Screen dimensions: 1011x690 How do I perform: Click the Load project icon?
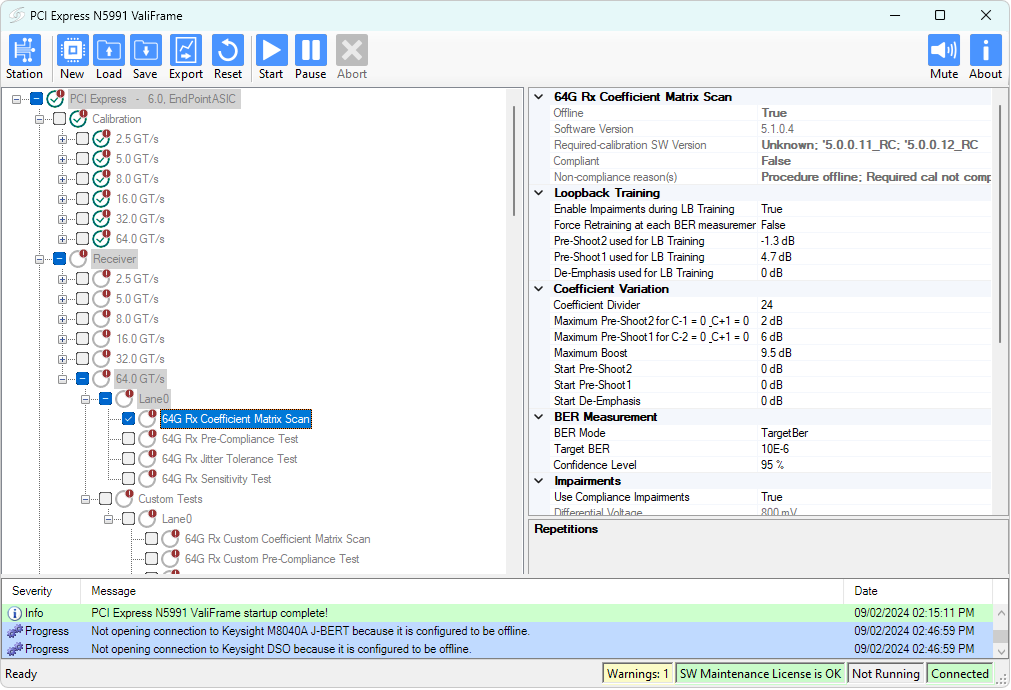pyautogui.click(x=109, y=51)
